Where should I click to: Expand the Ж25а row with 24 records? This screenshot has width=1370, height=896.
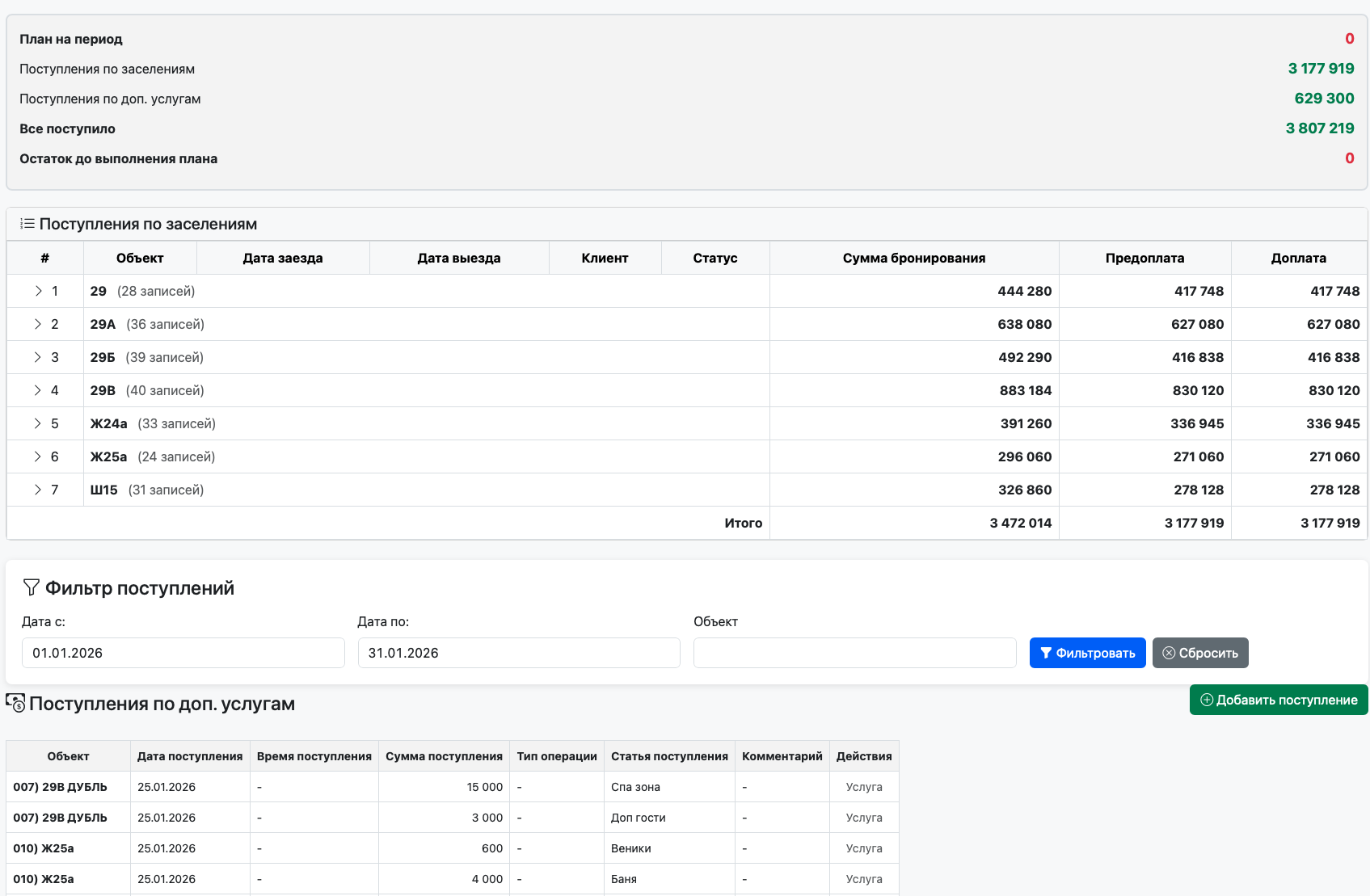[38, 456]
